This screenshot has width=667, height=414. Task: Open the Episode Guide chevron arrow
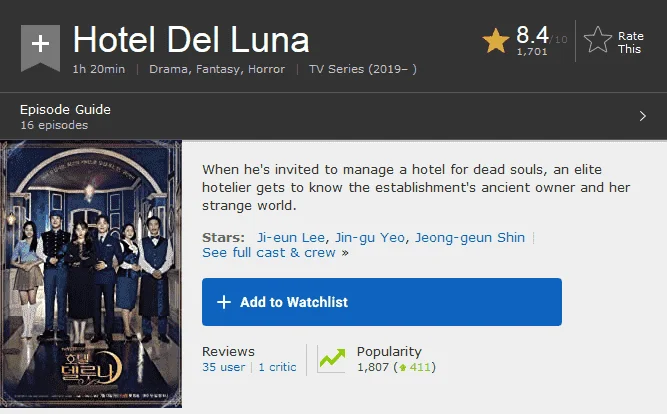(x=643, y=116)
